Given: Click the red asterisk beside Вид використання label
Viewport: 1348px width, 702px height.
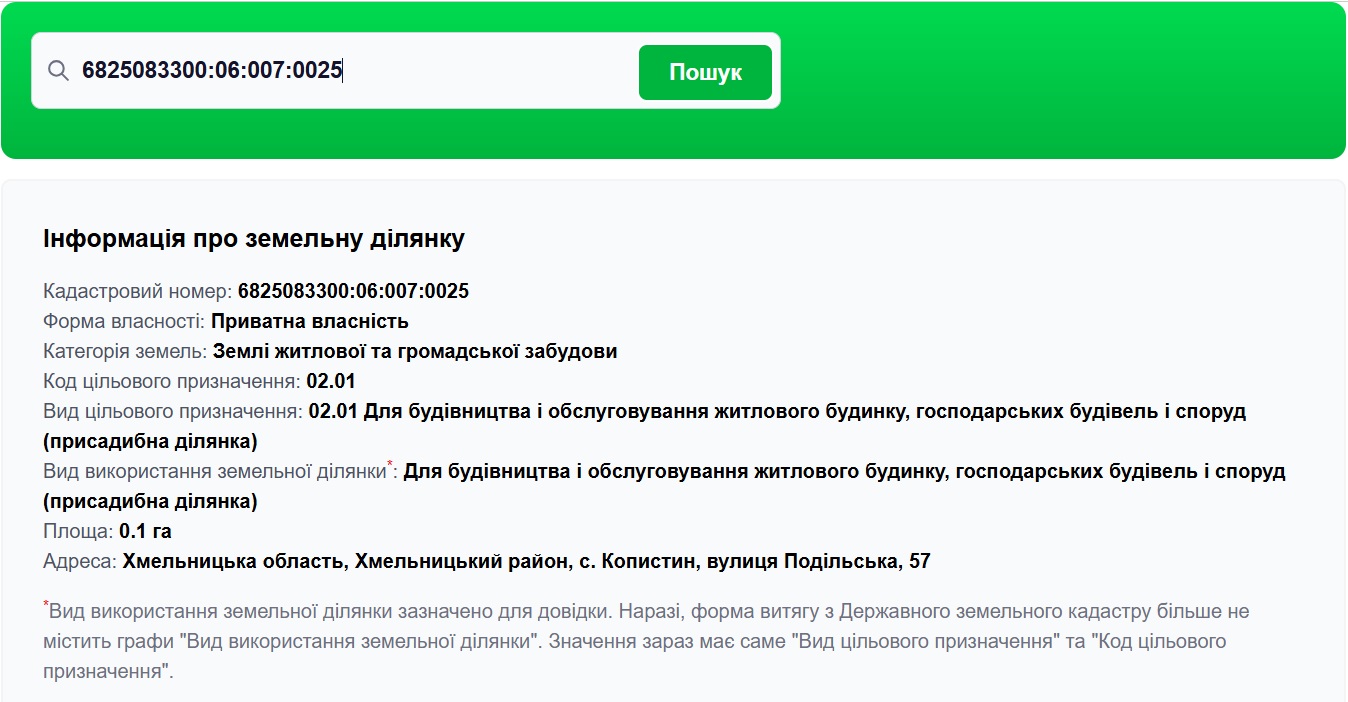Looking at the screenshot, I should tap(390, 465).
